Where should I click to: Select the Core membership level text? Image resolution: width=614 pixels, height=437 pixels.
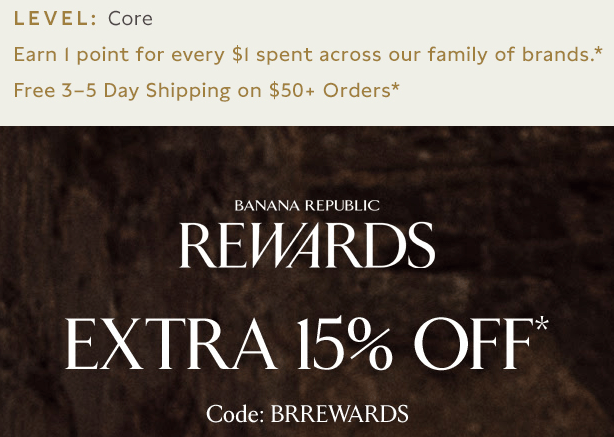131,19
